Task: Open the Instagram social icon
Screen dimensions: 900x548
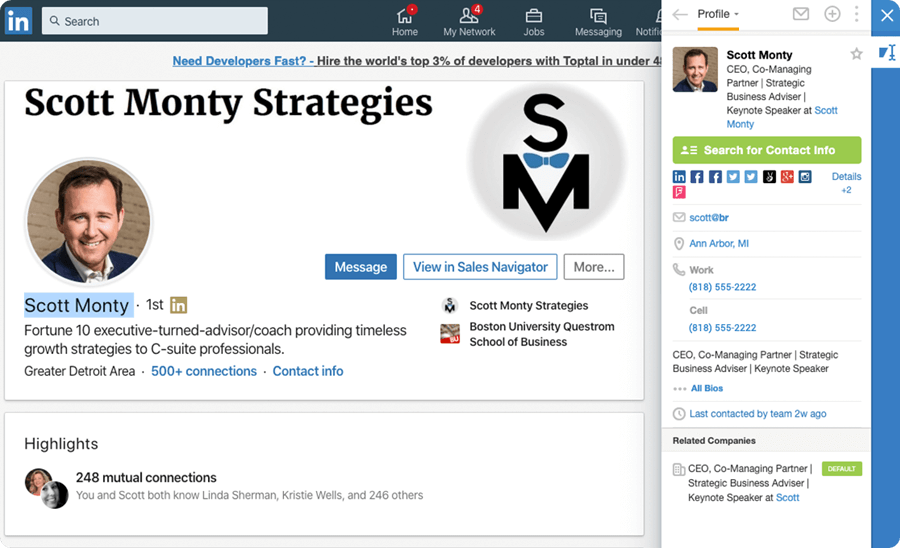Action: click(x=805, y=177)
